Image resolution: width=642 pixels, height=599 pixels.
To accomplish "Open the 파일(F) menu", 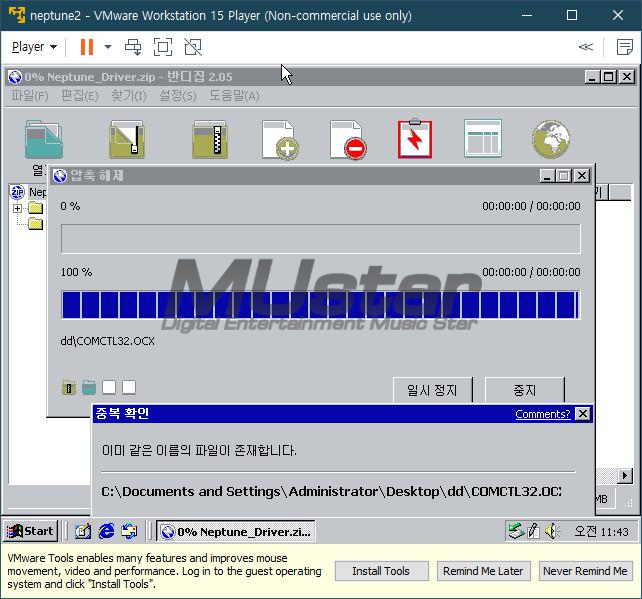I will 29,96.
